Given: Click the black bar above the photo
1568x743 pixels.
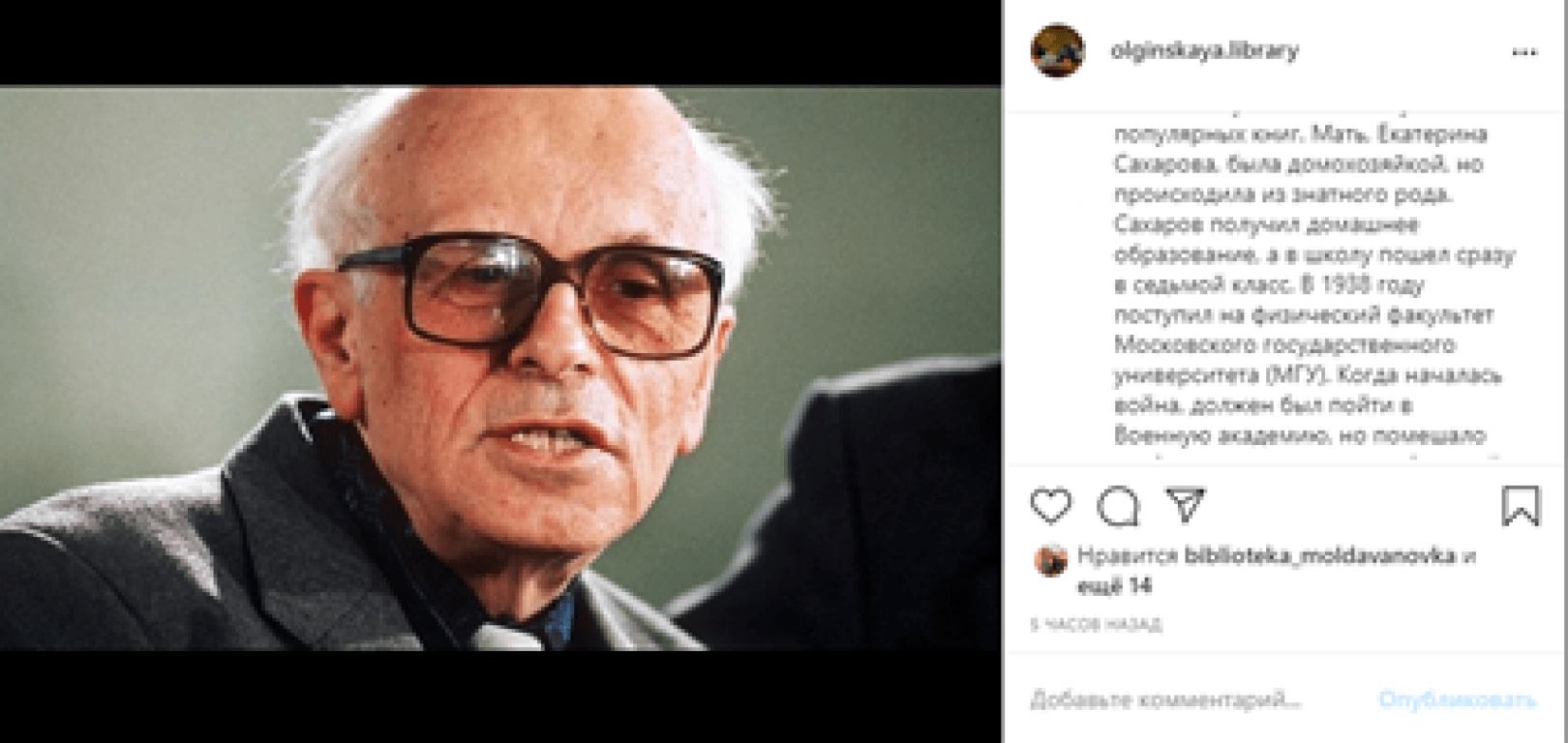Looking at the screenshot, I should [500, 43].
